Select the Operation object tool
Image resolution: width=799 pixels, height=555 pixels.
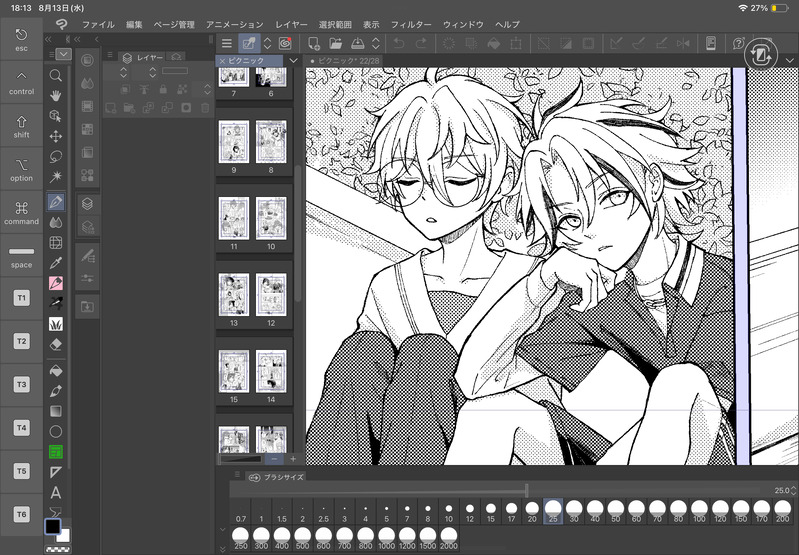56,116
